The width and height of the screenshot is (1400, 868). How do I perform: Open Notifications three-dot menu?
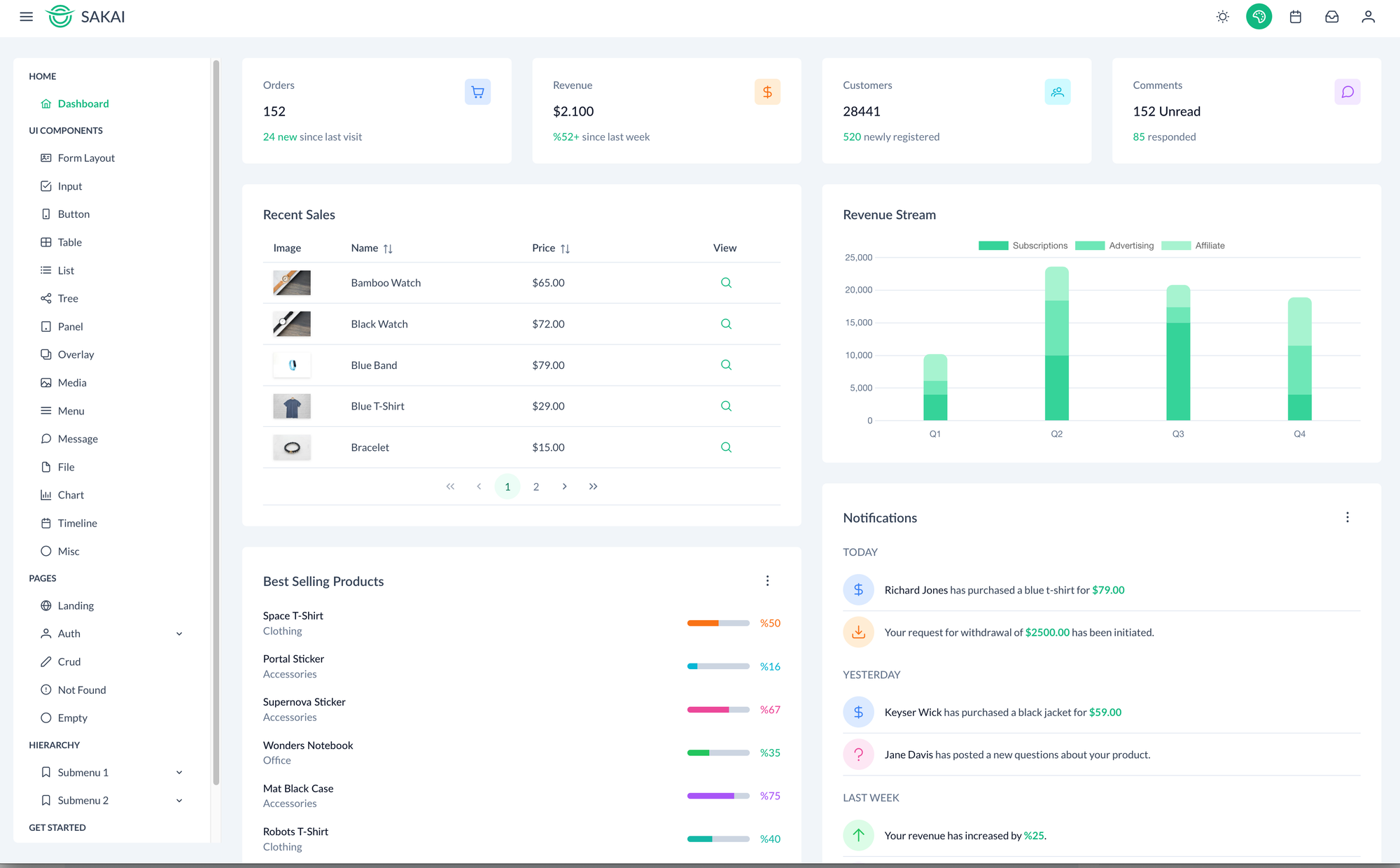[x=1347, y=517]
